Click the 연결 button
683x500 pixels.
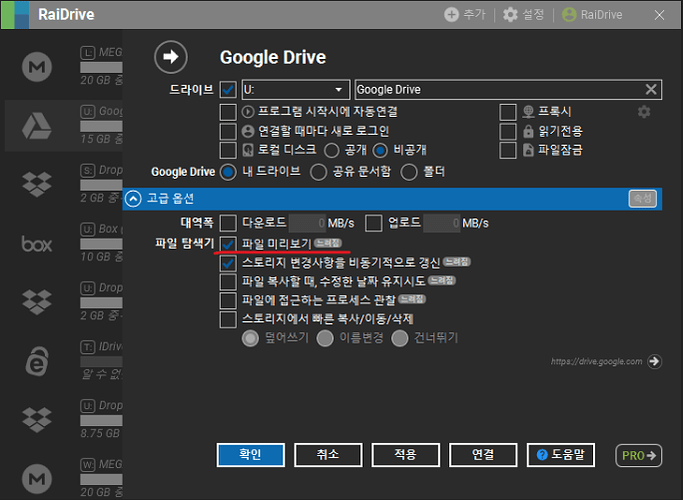(483, 455)
